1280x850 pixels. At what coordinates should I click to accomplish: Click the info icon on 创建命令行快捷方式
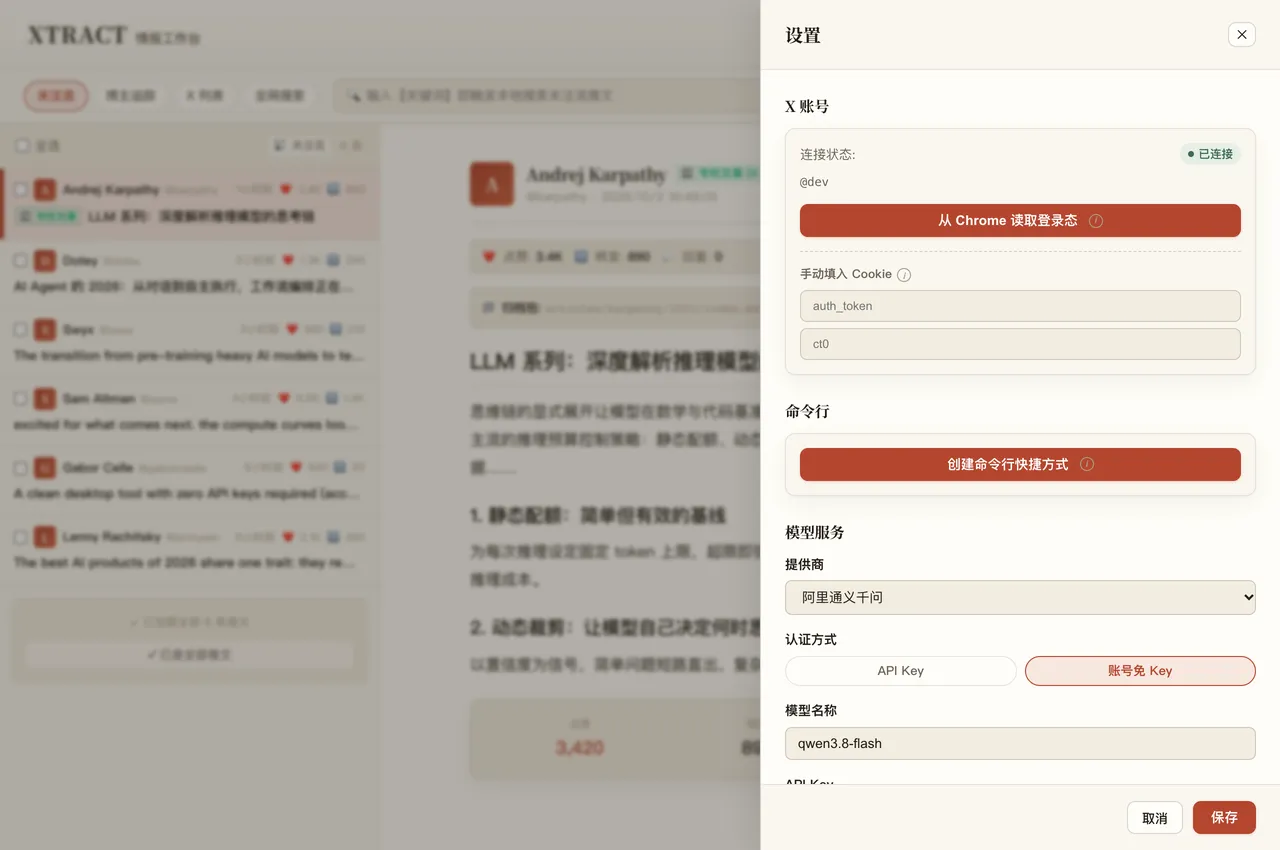pos(1087,465)
